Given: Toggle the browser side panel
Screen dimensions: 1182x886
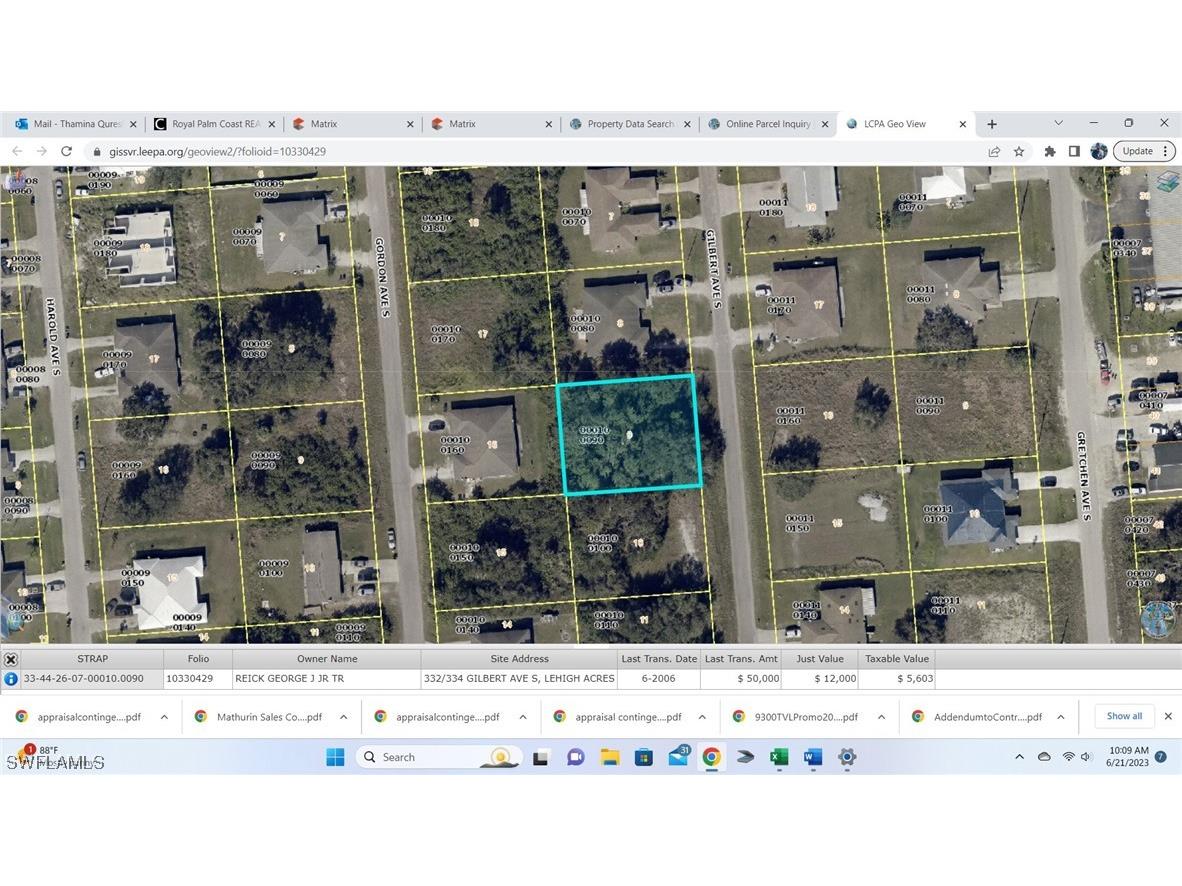Looking at the screenshot, I should (x=1074, y=151).
